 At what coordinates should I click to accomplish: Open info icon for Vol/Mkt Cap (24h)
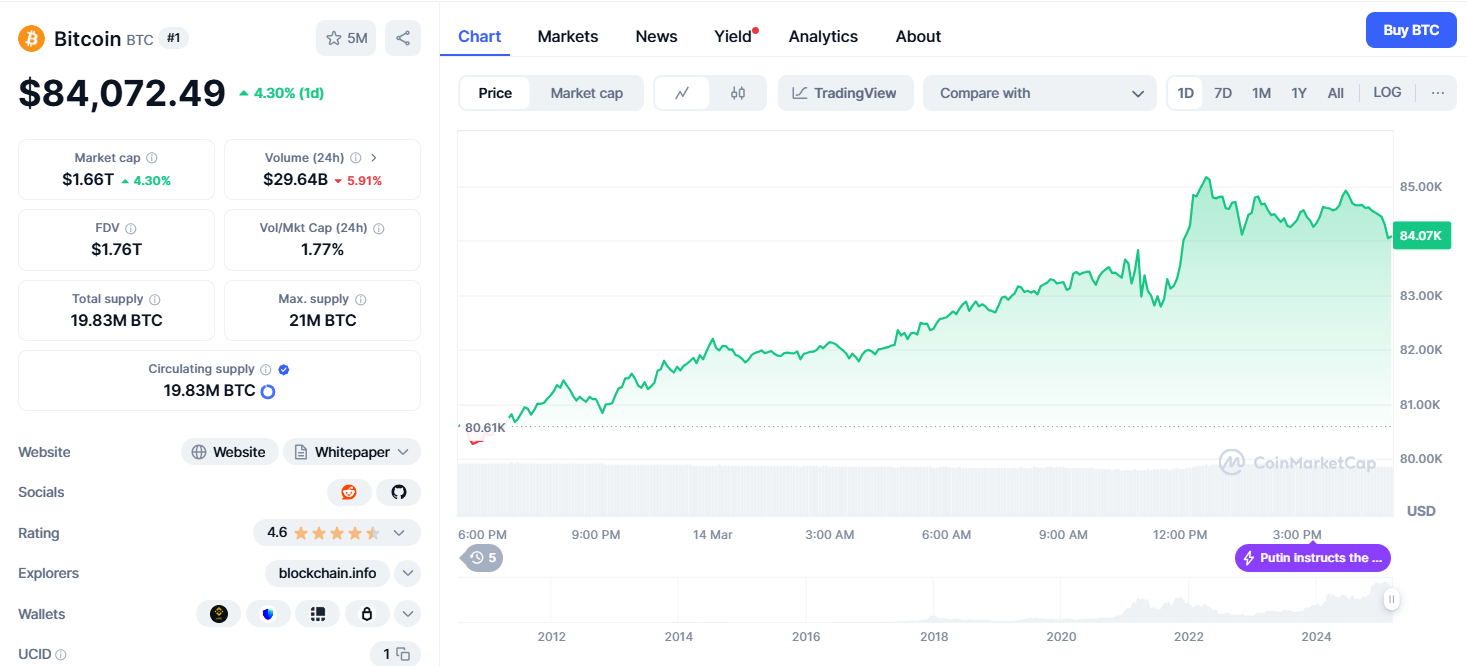click(378, 228)
